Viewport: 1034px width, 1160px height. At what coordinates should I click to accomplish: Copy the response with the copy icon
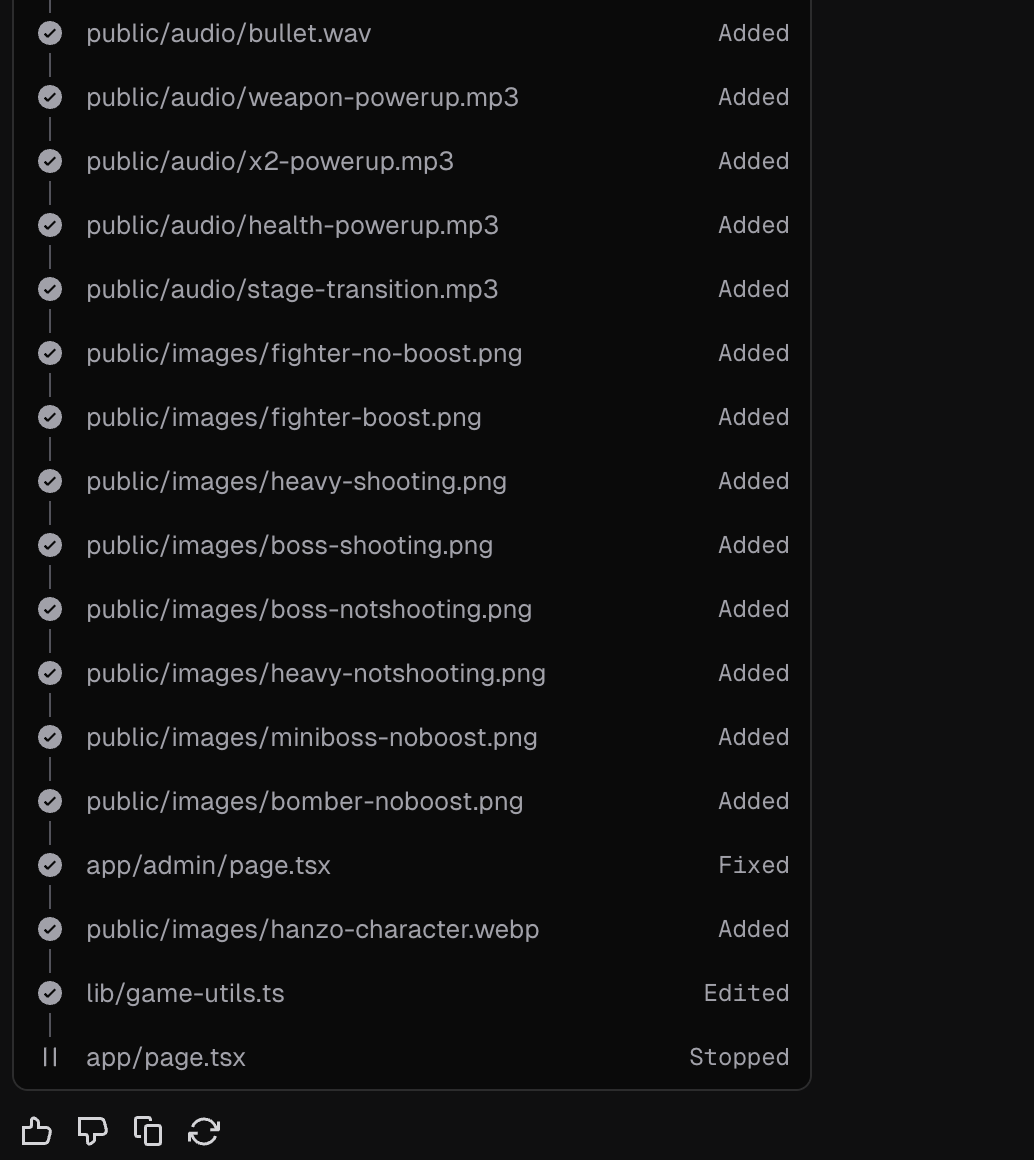coord(148,1131)
